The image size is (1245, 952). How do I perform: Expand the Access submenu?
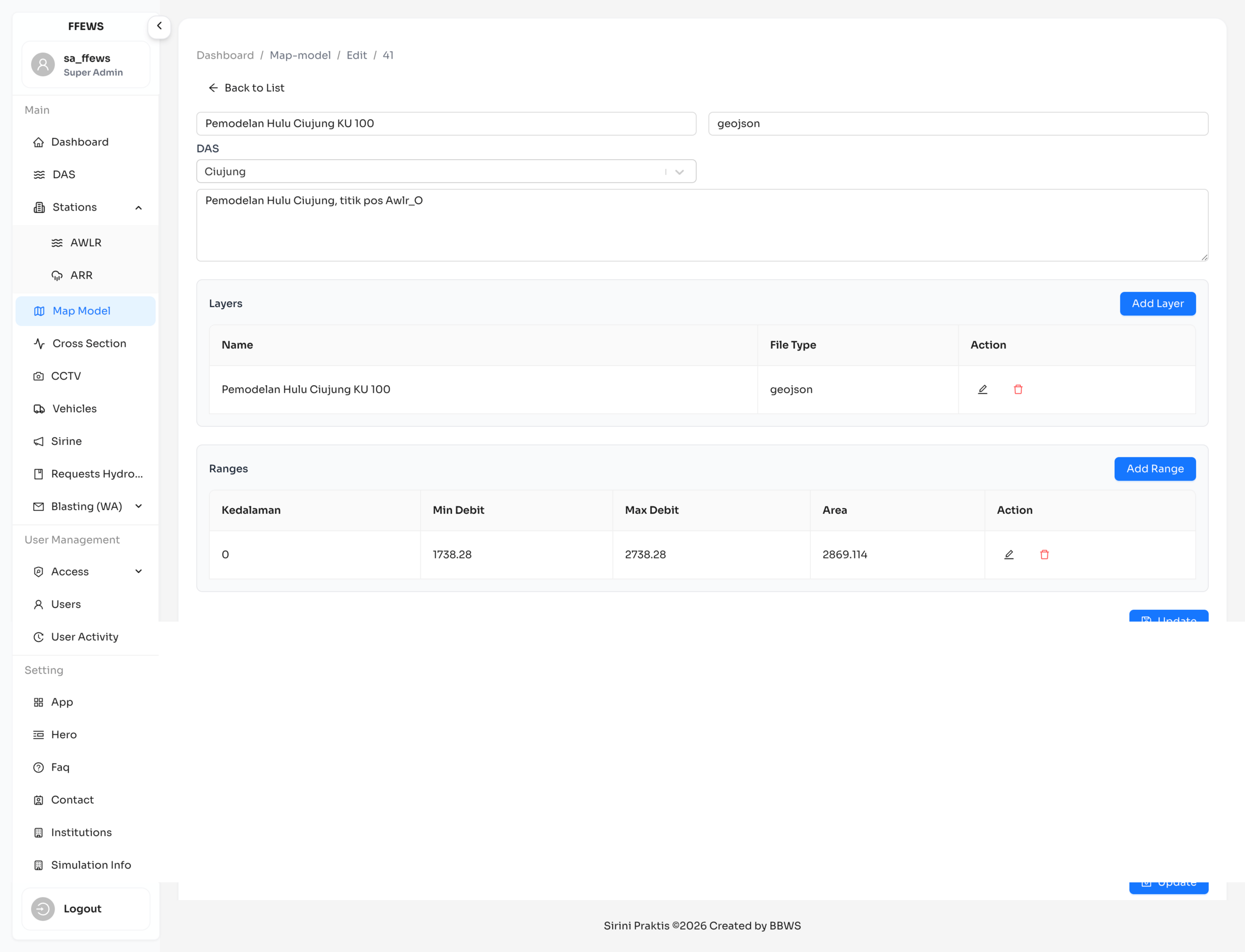tap(86, 572)
